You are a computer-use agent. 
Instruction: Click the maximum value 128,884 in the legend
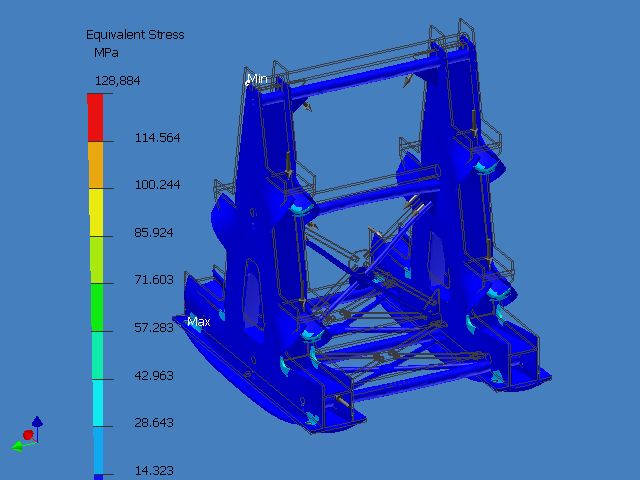click(x=118, y=81)
